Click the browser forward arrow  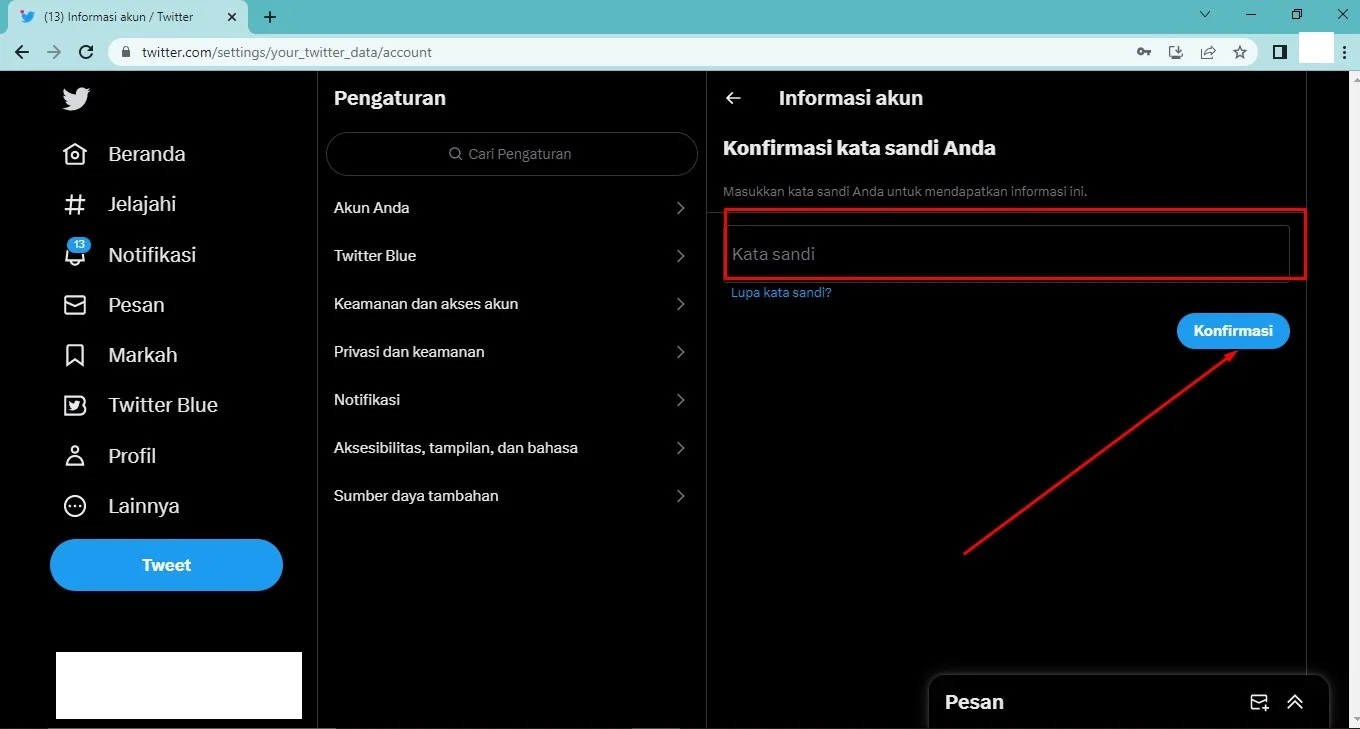pyautogui.click(x=54, y=52)
